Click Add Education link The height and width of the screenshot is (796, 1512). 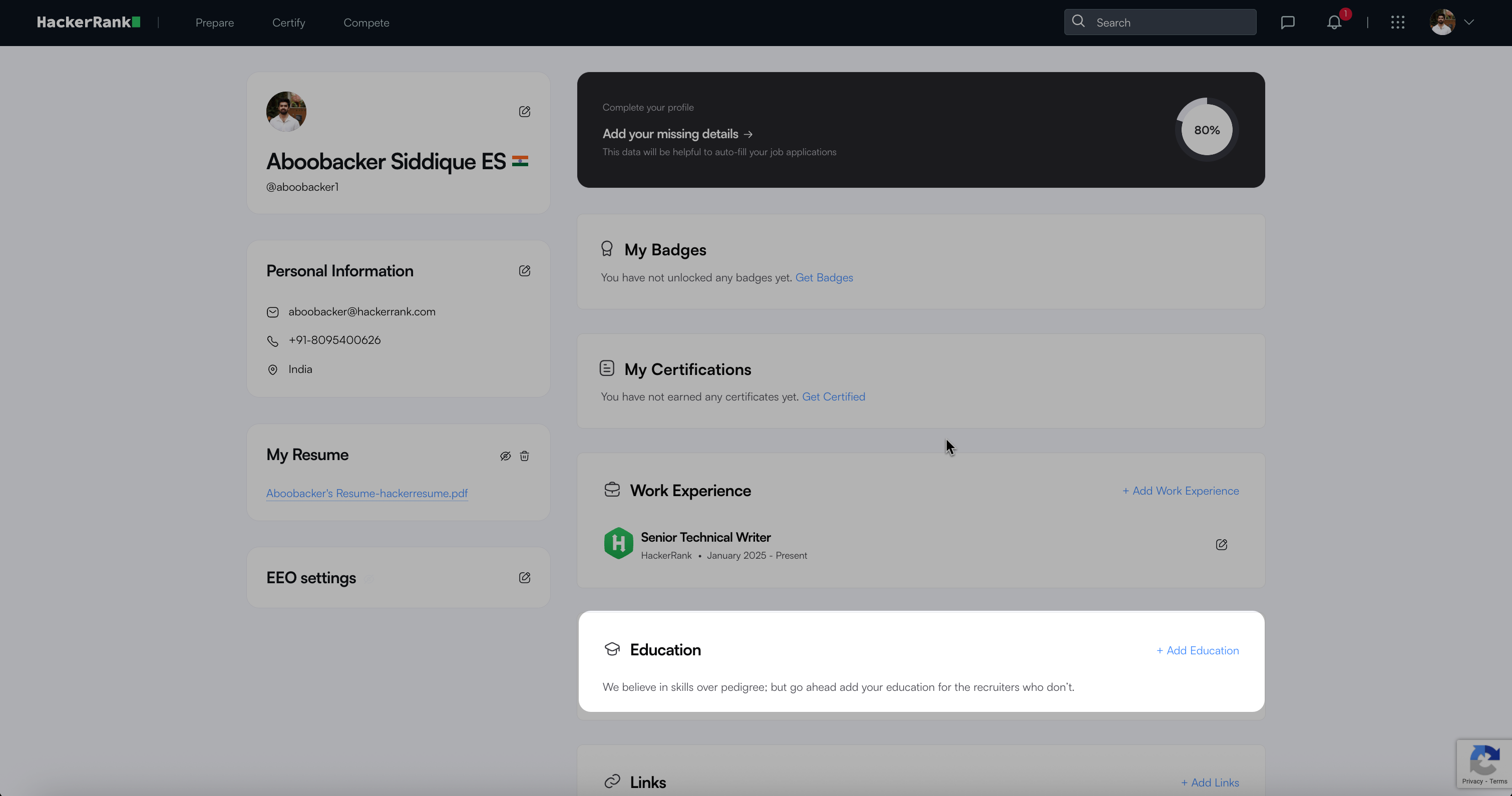click(1198, 650)
